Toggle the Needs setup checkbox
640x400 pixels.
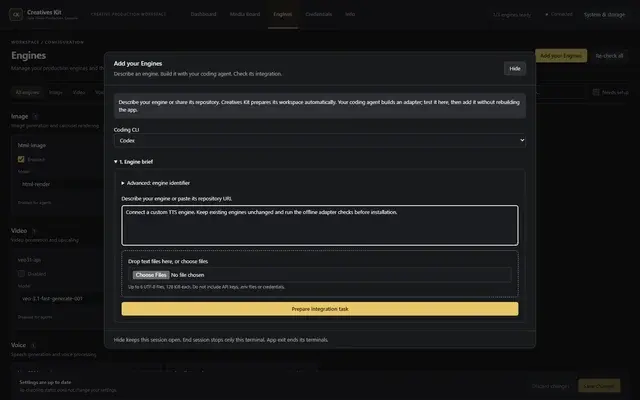pos(596,93)
